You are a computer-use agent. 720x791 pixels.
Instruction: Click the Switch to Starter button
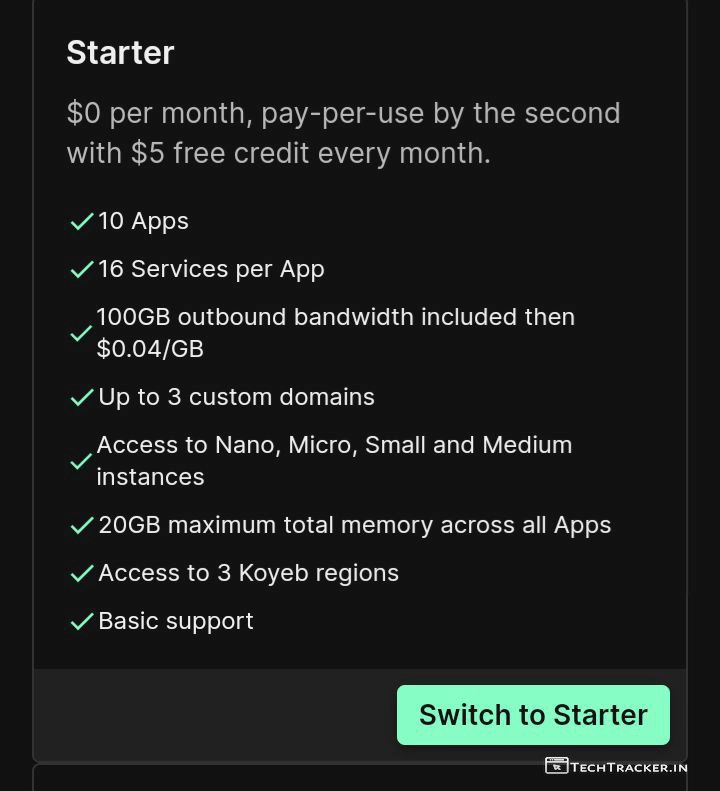[533, 715]
